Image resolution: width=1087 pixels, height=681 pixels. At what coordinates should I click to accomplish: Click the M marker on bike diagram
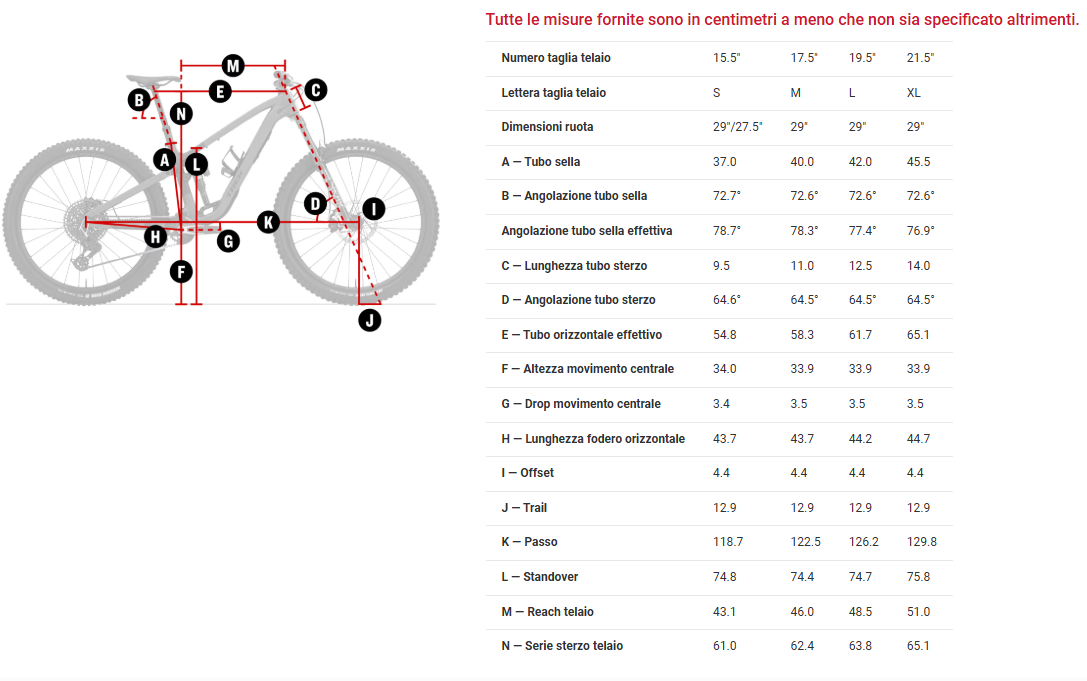tap(233, 66)
